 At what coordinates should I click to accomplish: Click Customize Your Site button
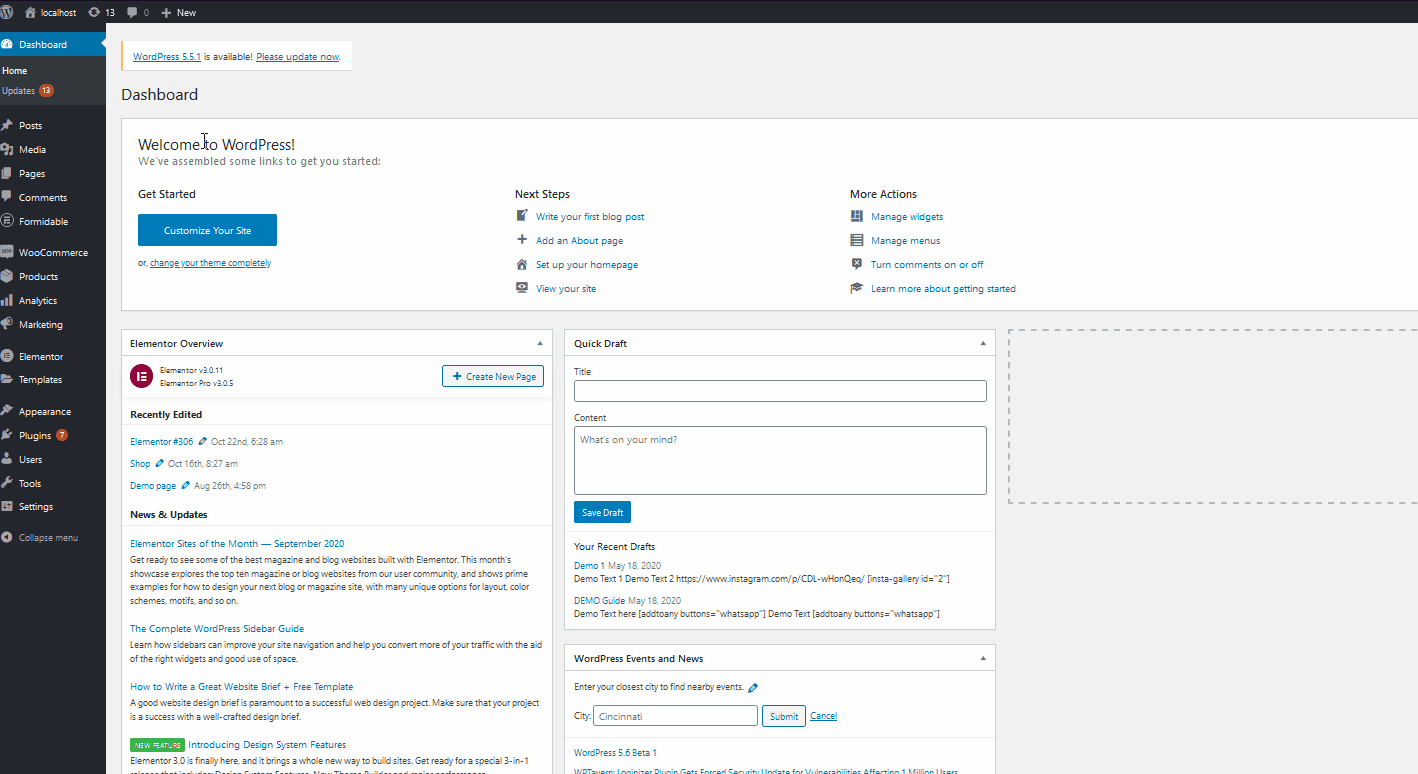(207, 230)
